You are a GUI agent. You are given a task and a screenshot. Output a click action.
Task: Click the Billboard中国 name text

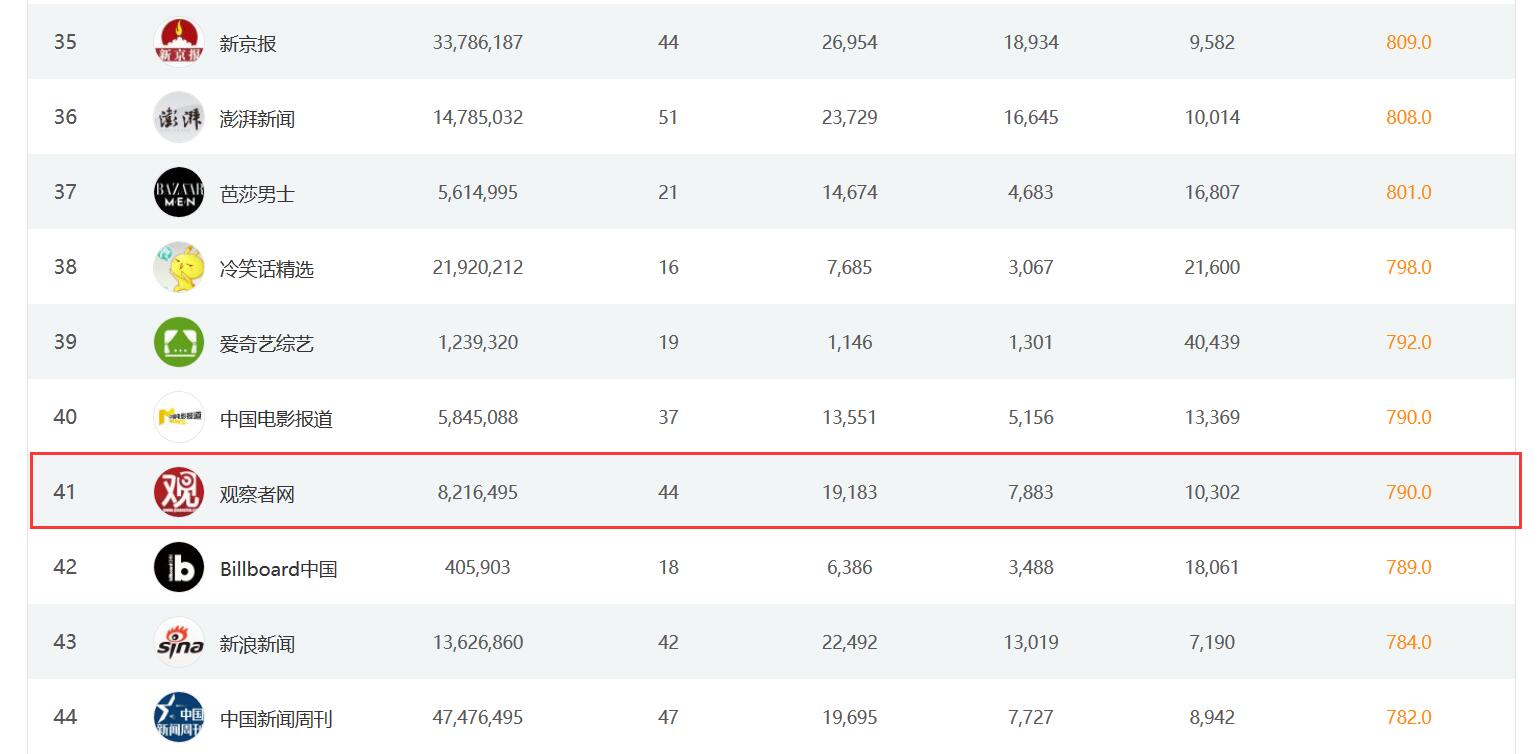click(x=278, y=569)
